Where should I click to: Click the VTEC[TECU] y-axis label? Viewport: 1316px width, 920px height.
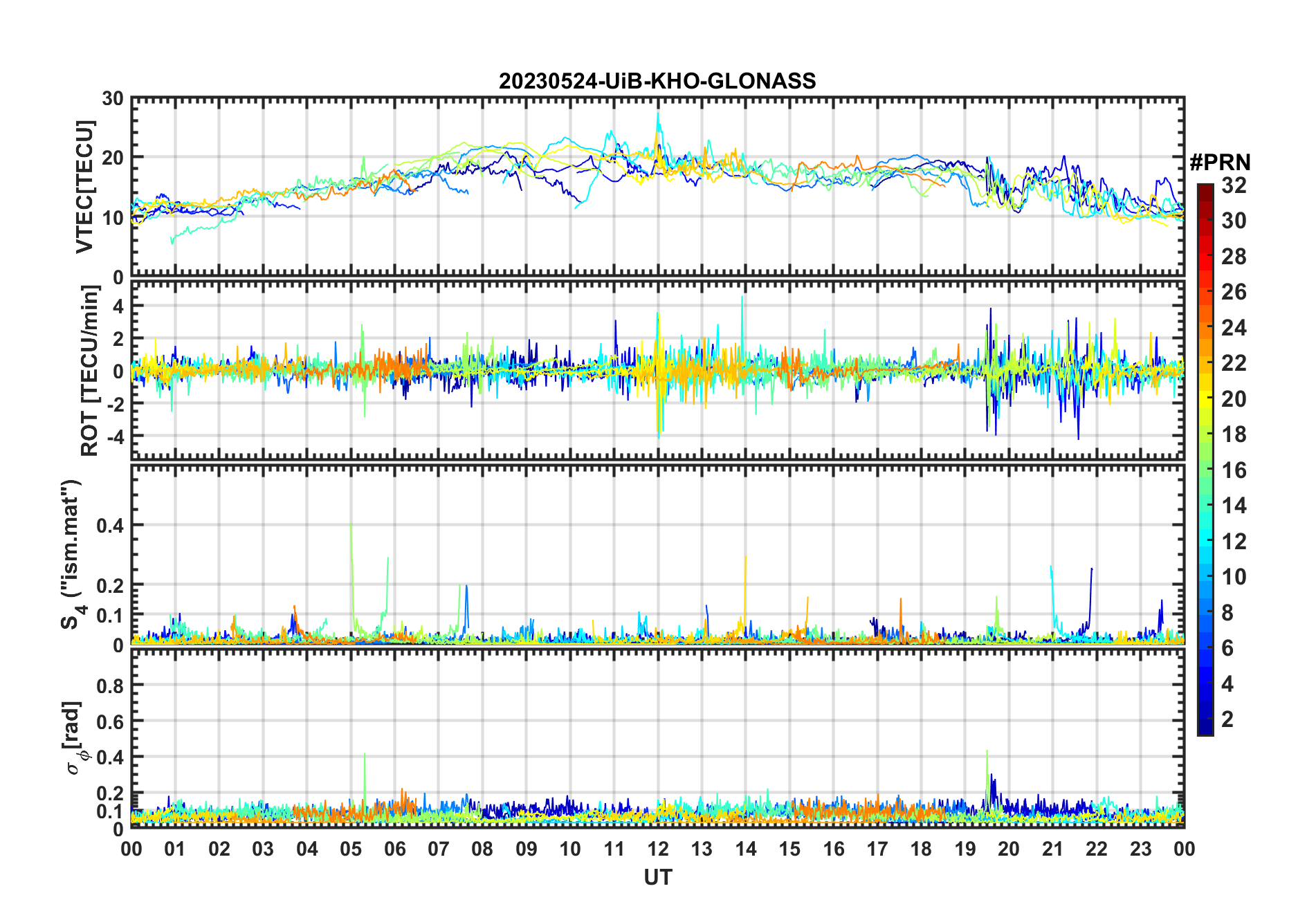point(85,187)
